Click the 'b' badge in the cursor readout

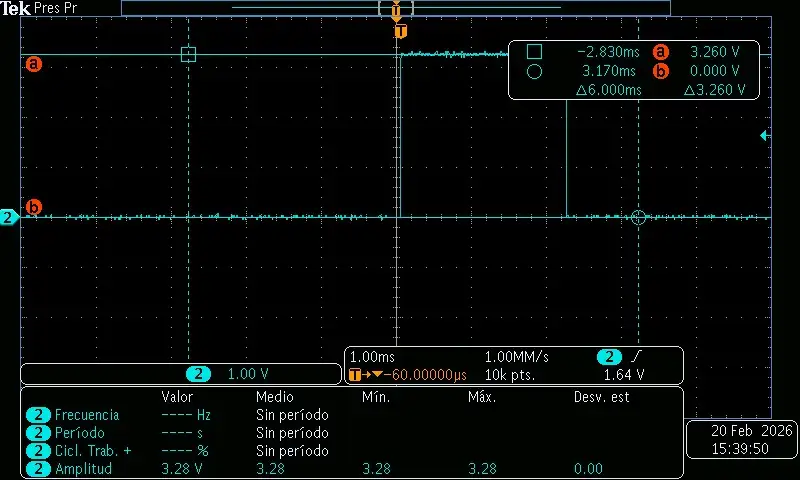click(x=660, y=71)
